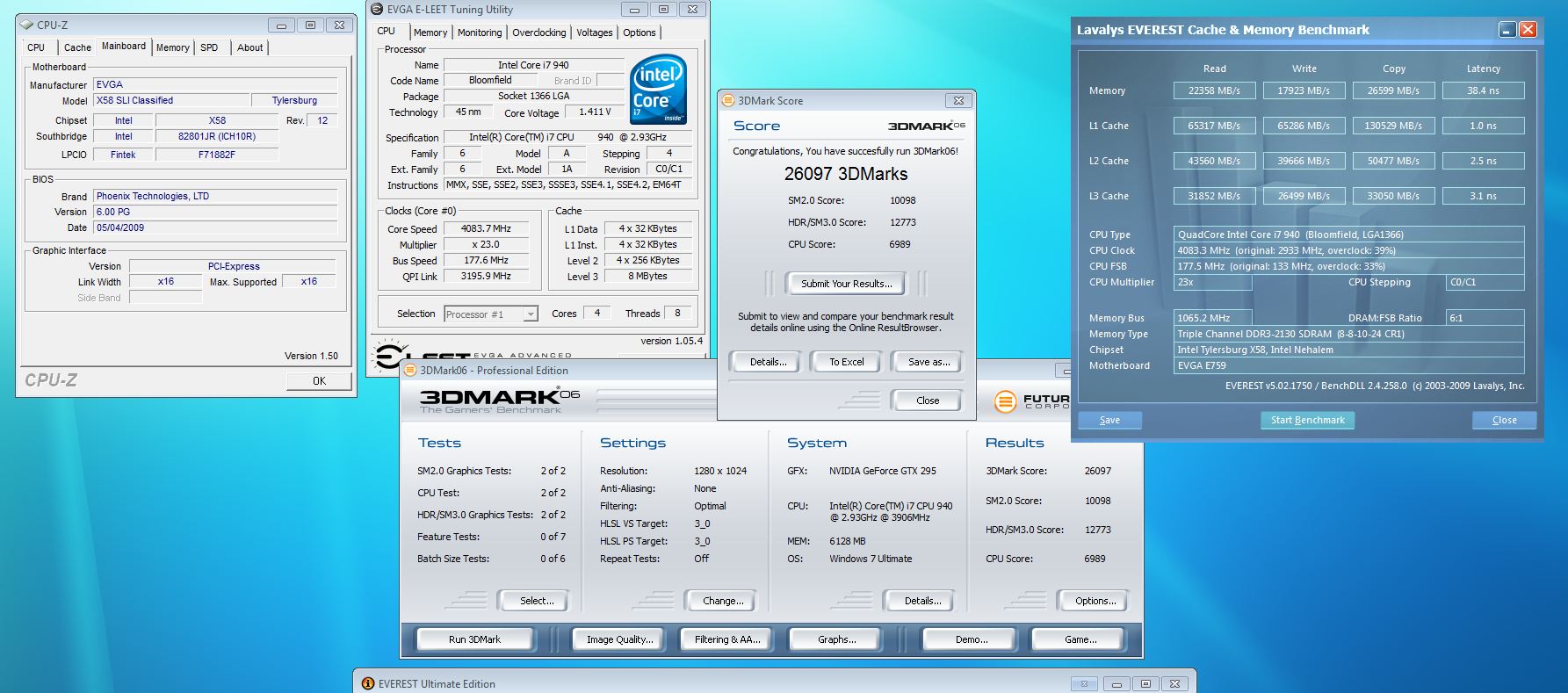Viewport: 1568px width, 693px height.
Task: Click the Intel chipset field in CPU-Z
Action: click(x=123, y=121)
